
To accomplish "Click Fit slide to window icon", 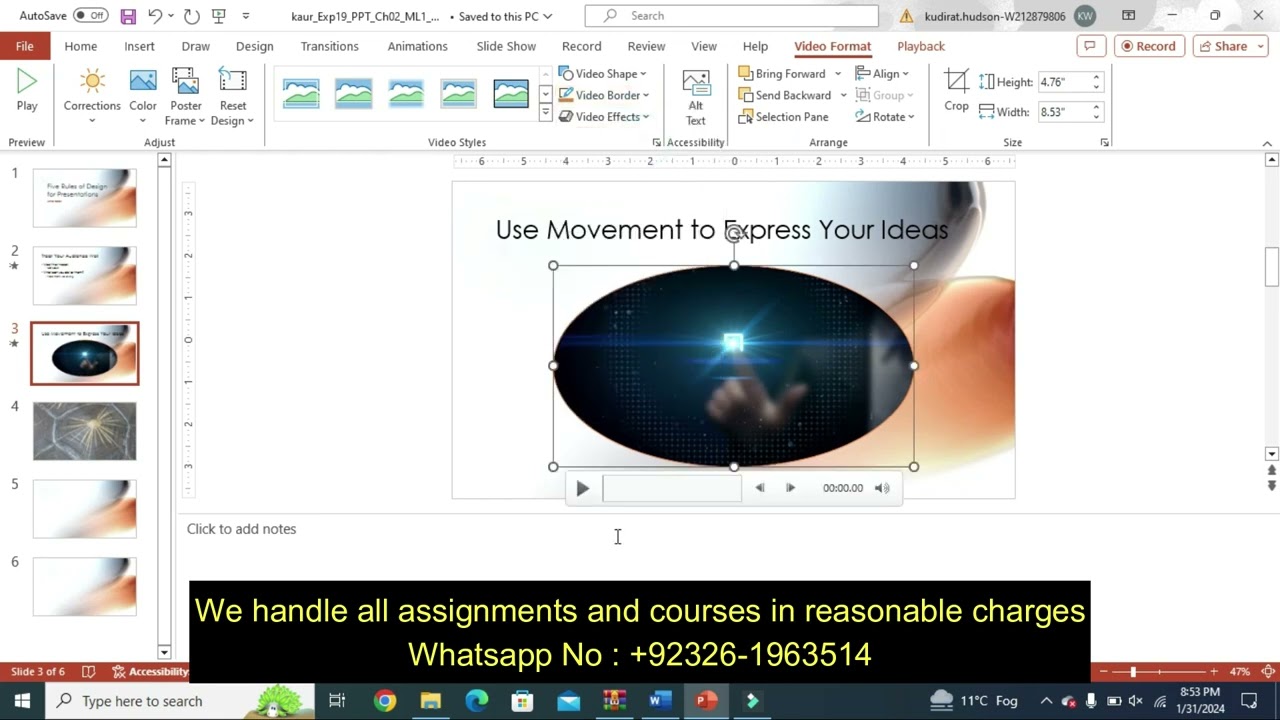I will pos(1268,672).
